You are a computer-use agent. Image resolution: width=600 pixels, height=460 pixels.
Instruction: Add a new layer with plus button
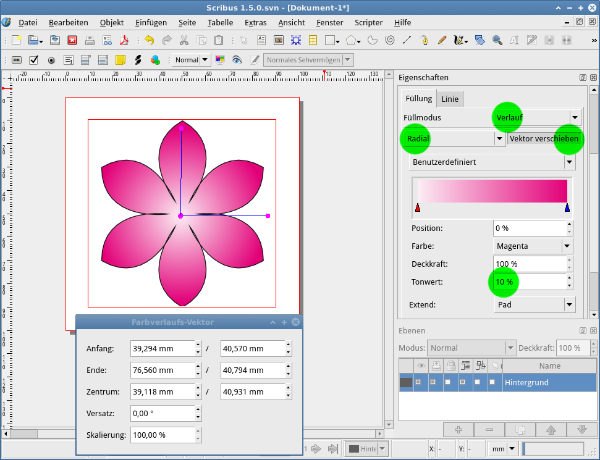click(457, 429)
